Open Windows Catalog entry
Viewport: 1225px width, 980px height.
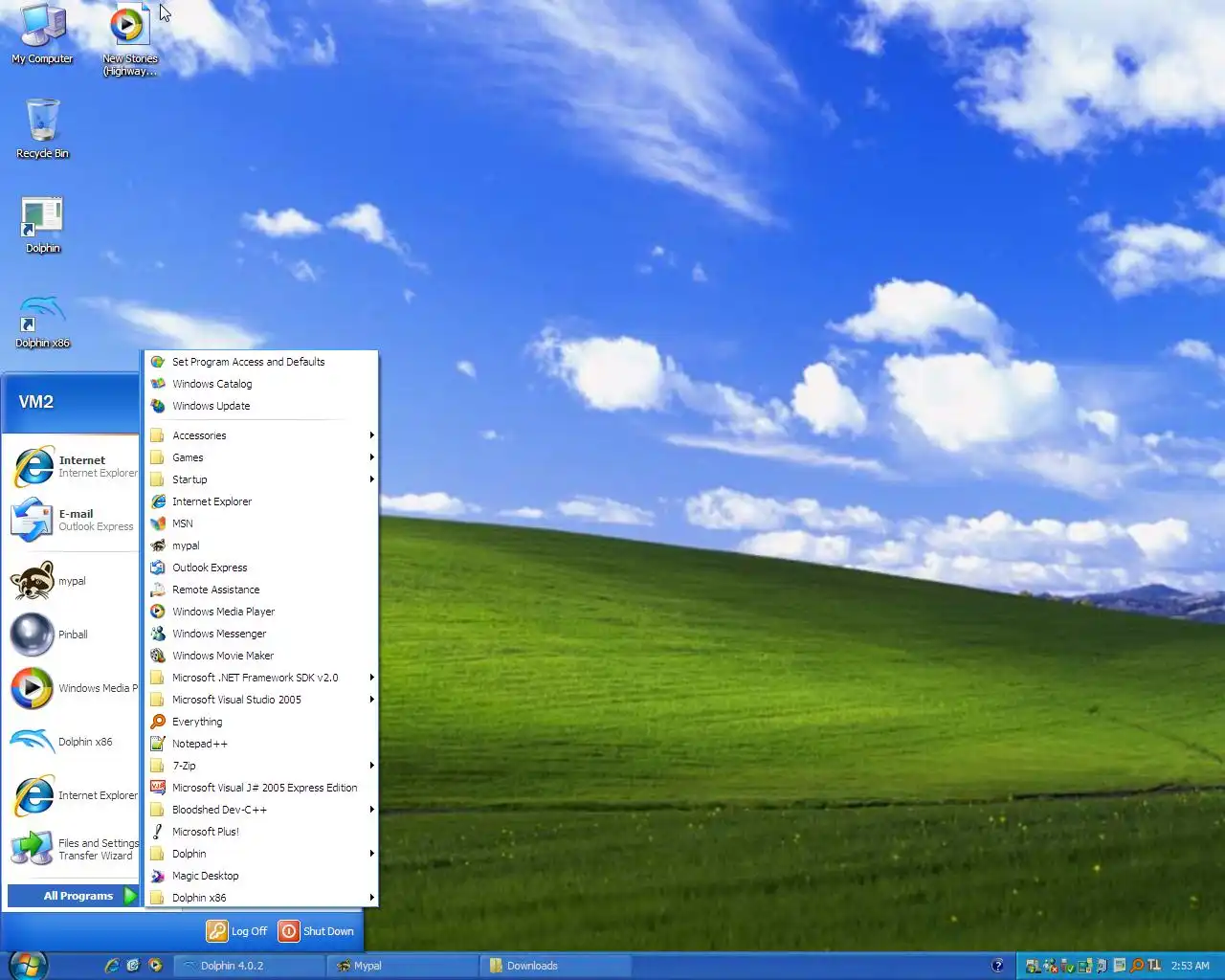coord(261,384)
